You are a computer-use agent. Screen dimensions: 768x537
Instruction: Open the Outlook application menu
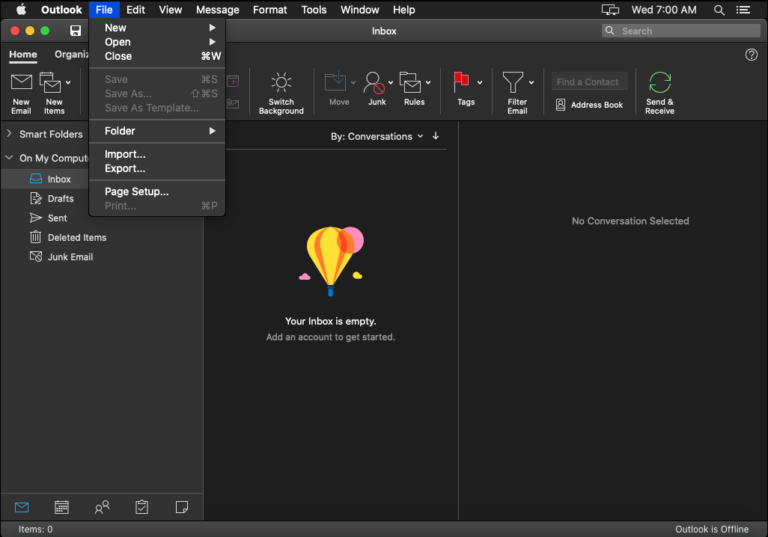pyautogui.click(x=61, y=10)
